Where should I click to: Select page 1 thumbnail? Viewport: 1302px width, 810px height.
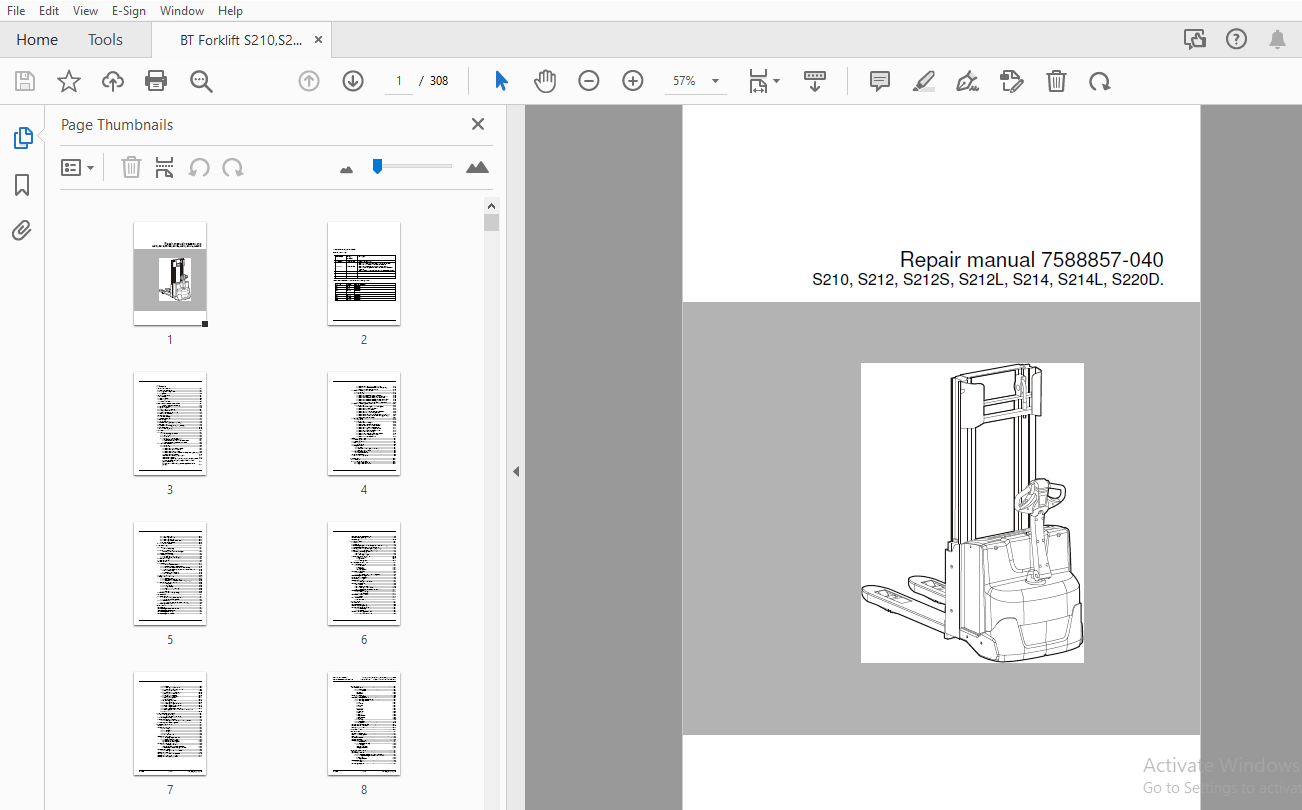(x=170, y=274)
